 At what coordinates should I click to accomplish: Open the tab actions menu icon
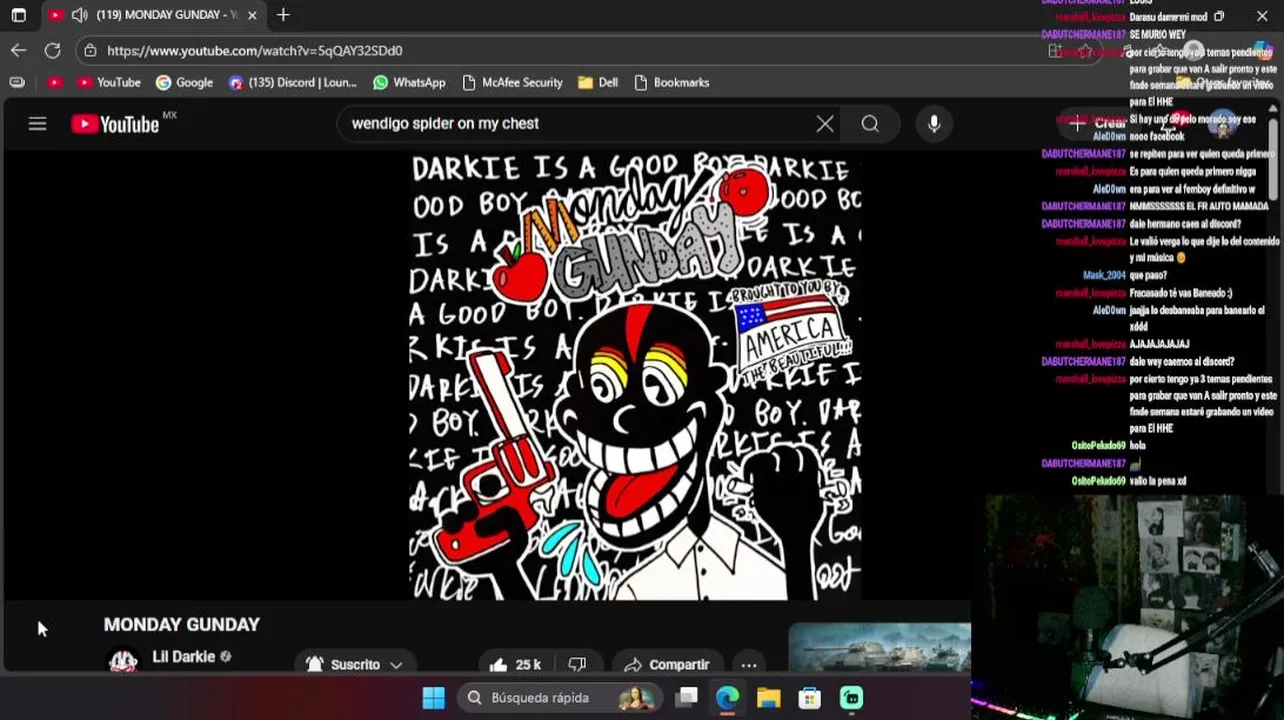tap(18, 15)
